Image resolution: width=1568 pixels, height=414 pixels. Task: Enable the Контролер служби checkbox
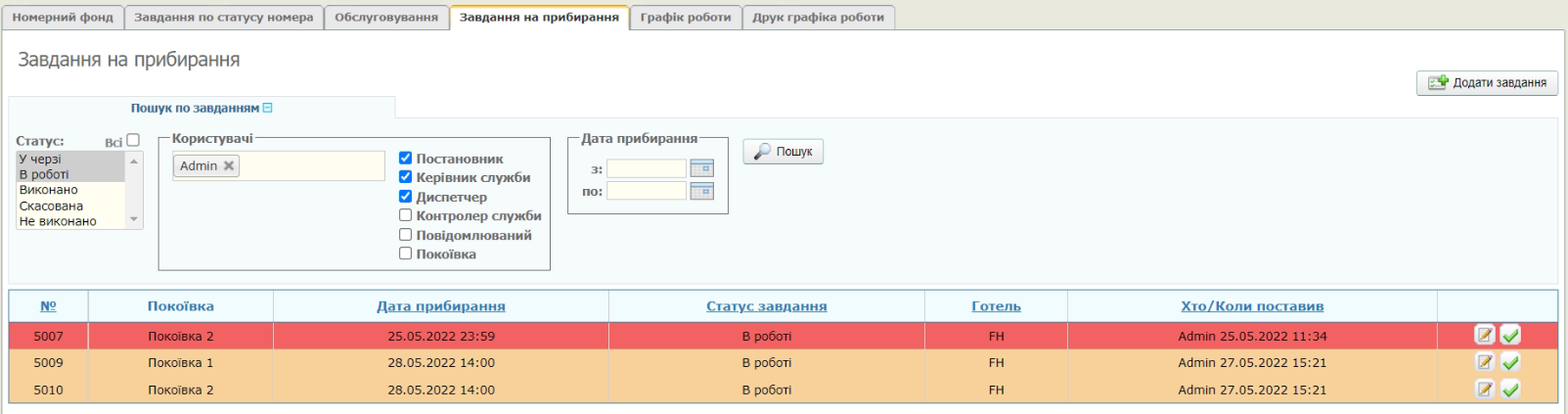[x=405, y=215]
